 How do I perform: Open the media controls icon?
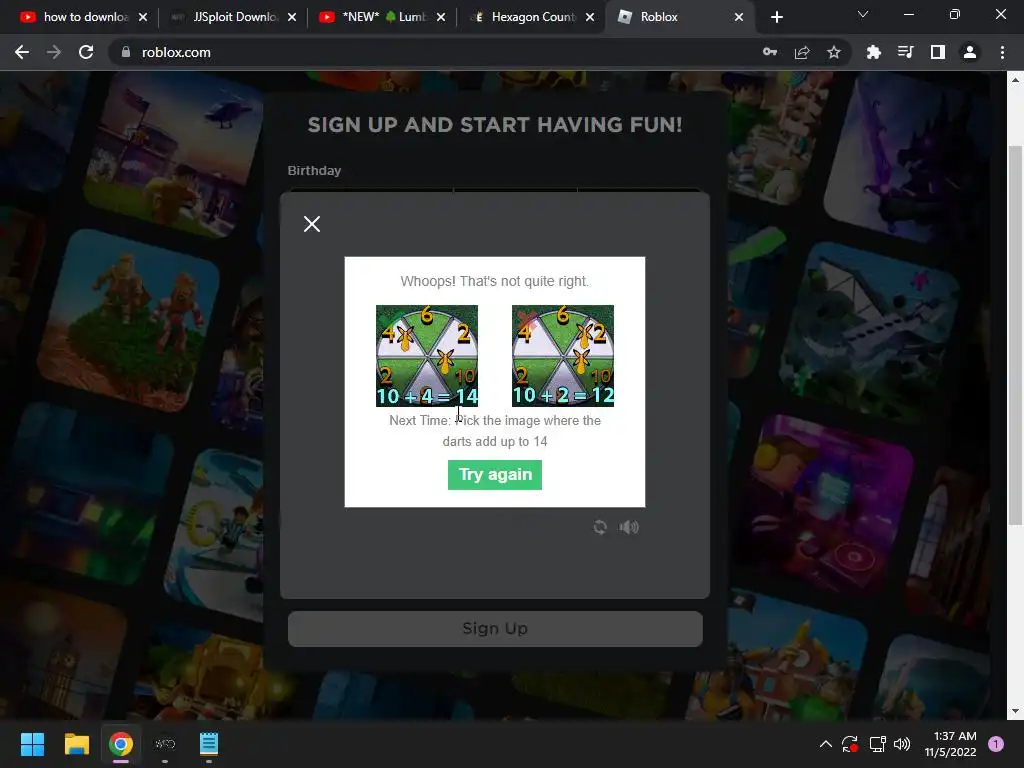click(x=905, y=52)
